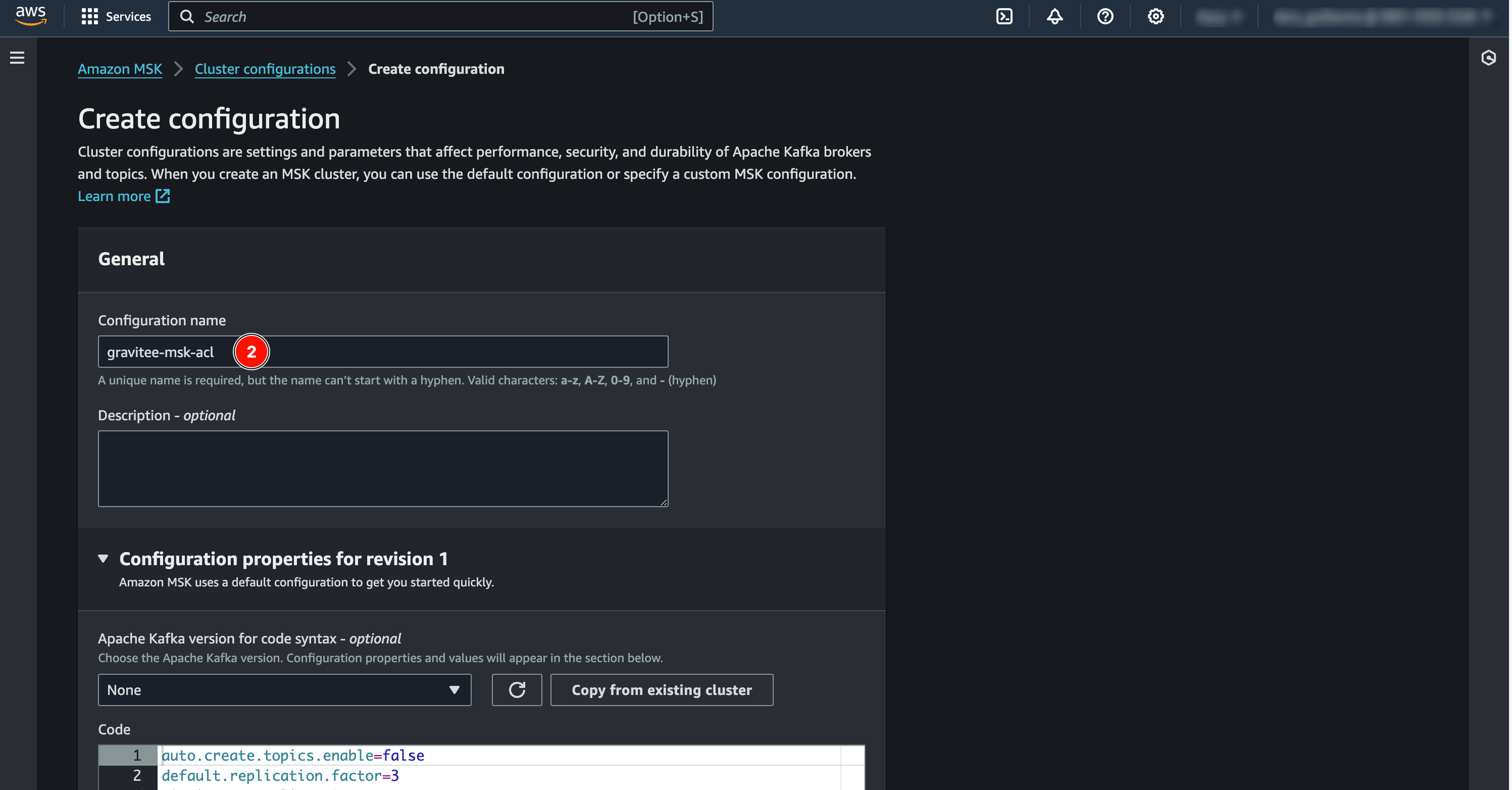Click the search bar icon
The width and height of the screenshot is (1512, 790).
[x=189, y=16]
